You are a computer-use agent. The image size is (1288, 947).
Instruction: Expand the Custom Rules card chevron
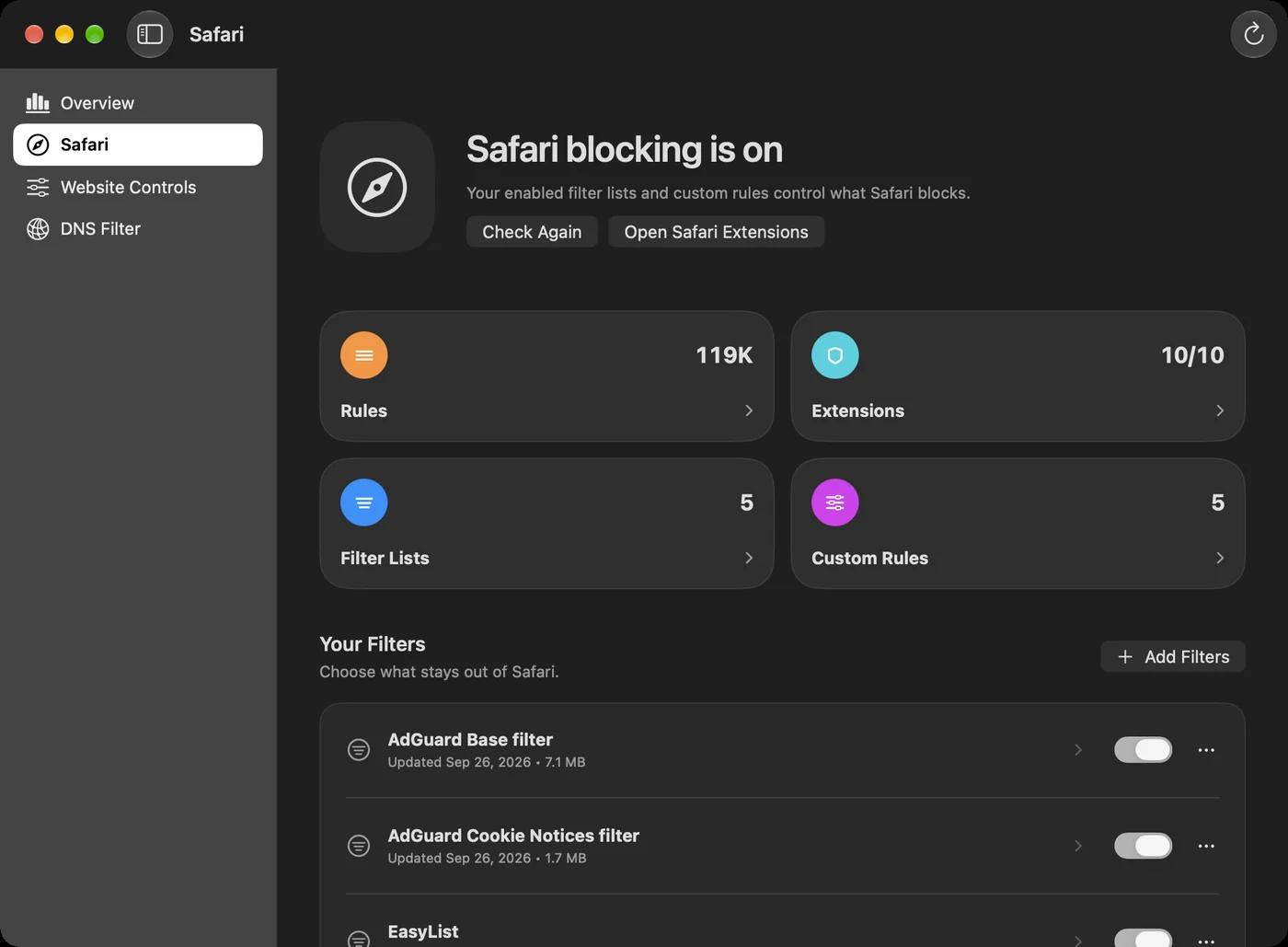tap(1220, 558)
